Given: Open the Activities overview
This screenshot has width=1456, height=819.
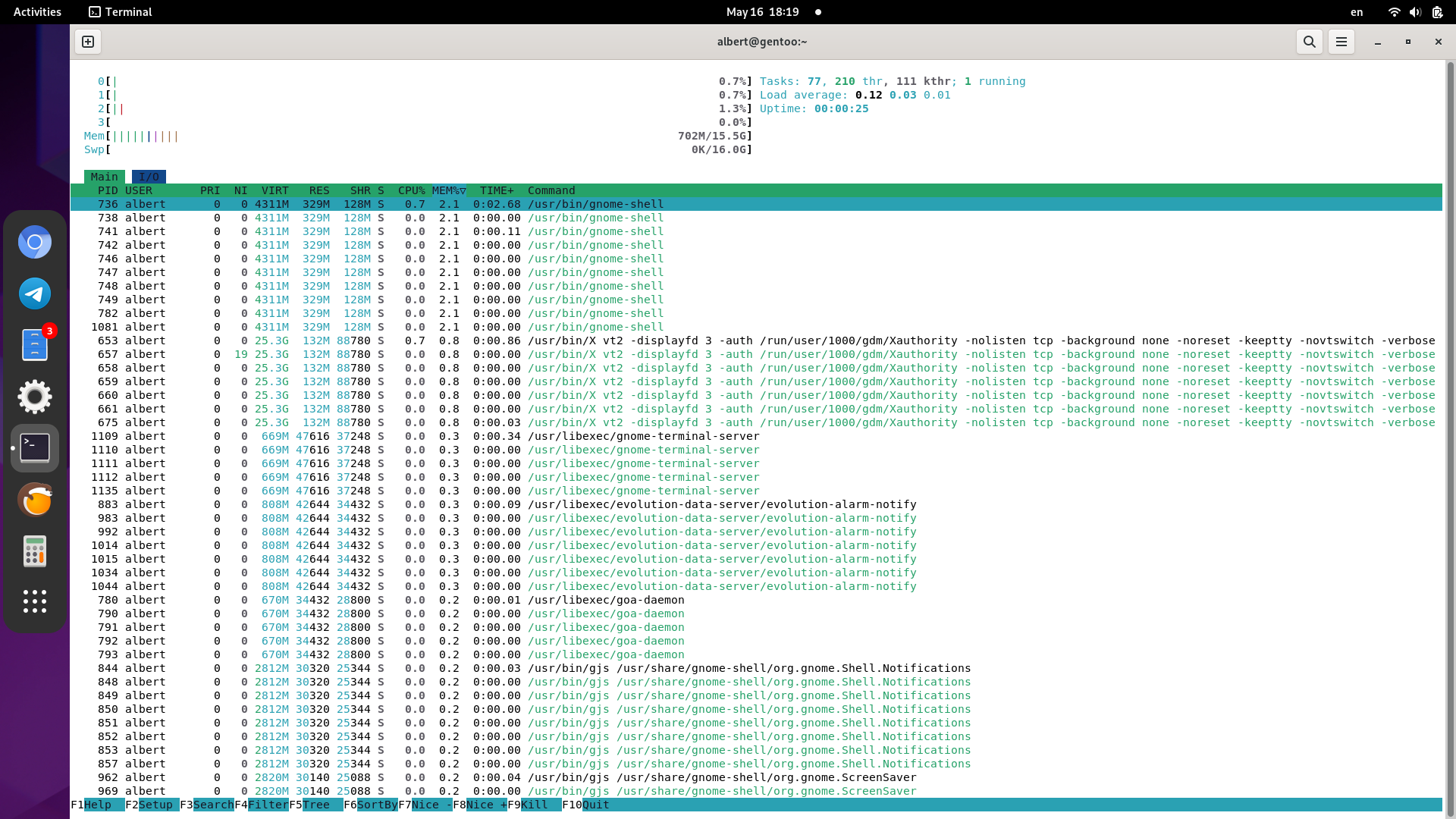Looking at the screenshot, I should 37,12.
